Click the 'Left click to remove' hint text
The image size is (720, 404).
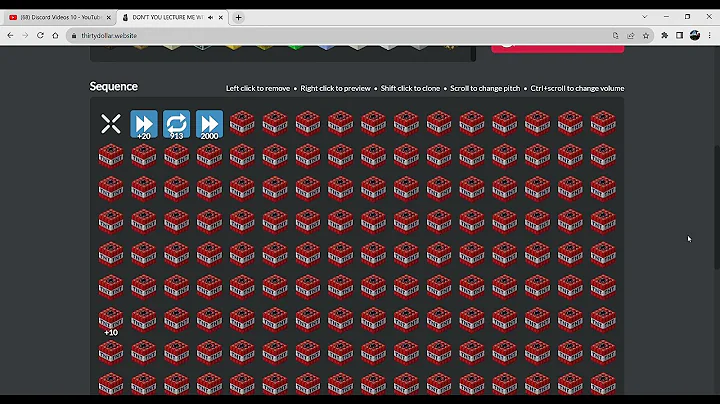[x=258, y=88]
